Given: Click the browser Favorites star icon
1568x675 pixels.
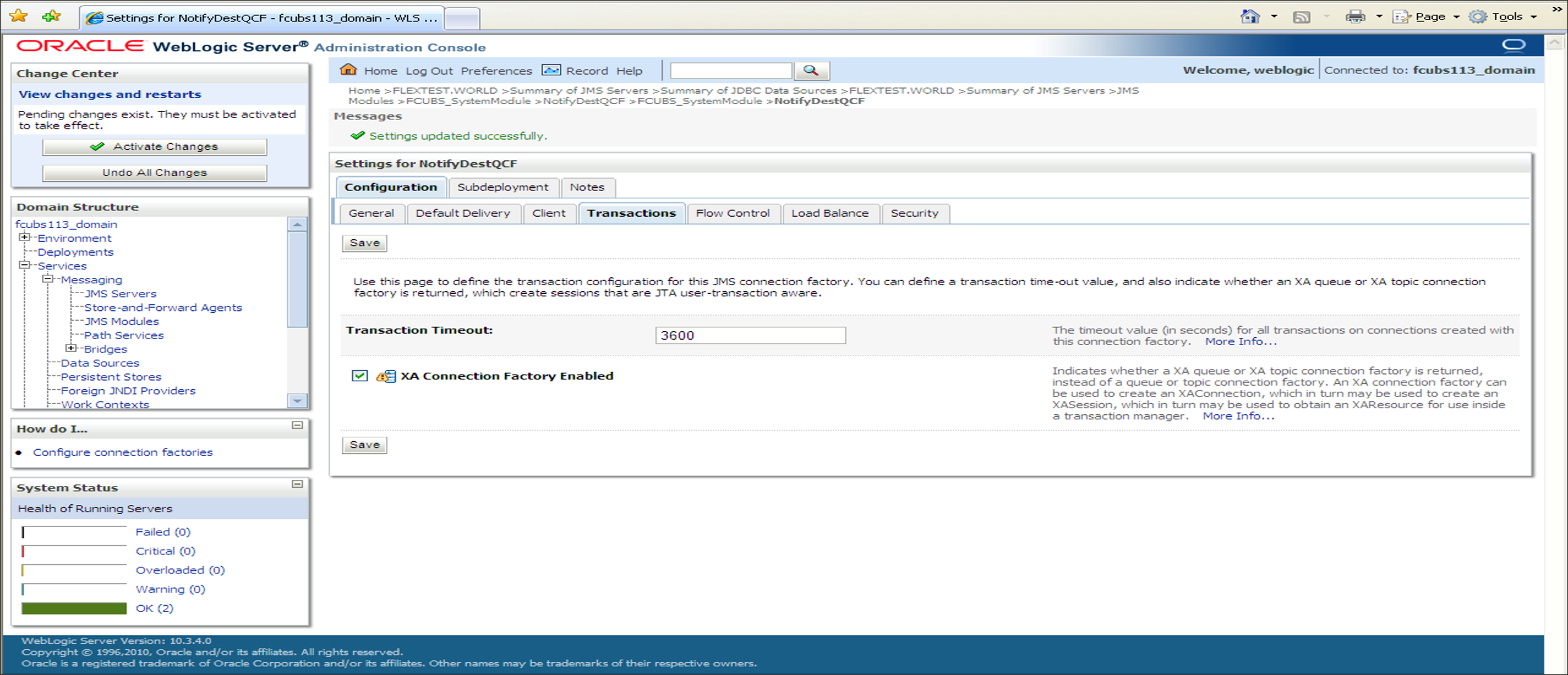Looking at the screenshot, I should [x=18, y=16].
